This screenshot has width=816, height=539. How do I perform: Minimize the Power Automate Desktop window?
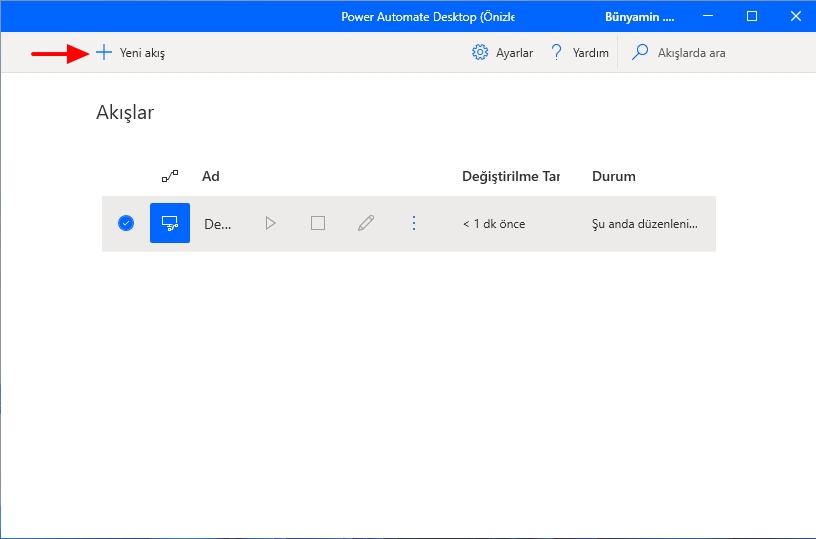coord(708,16)
